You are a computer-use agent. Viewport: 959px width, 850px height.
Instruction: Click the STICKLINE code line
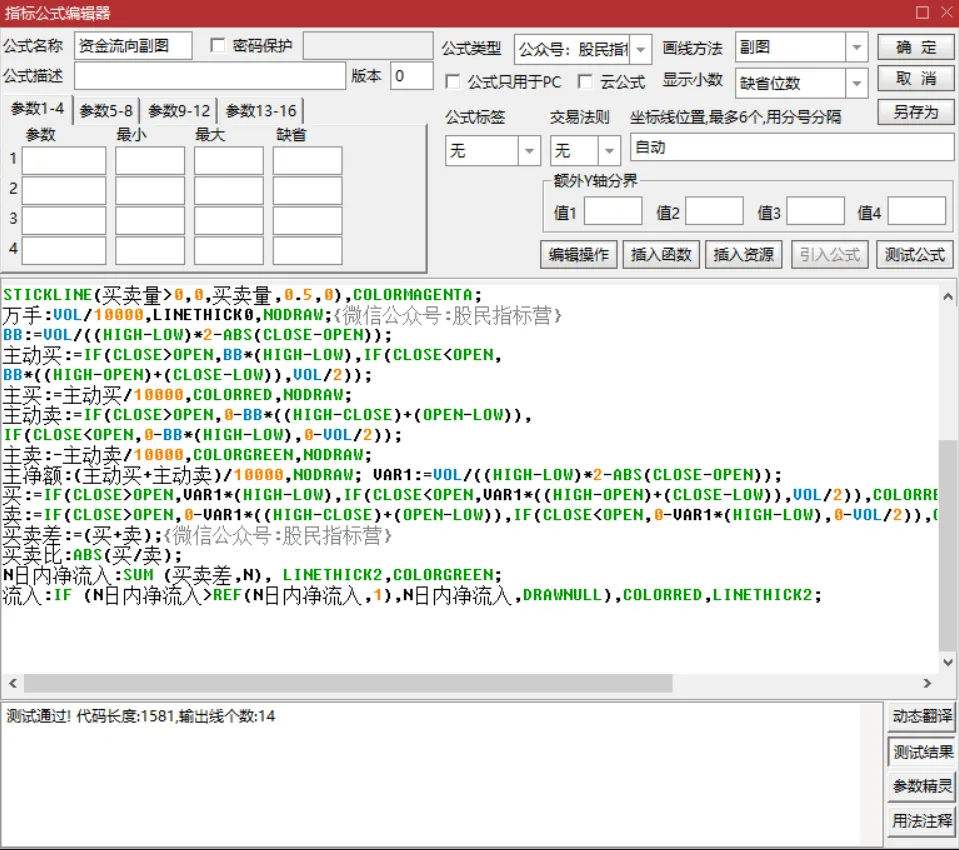pos(242,295)
